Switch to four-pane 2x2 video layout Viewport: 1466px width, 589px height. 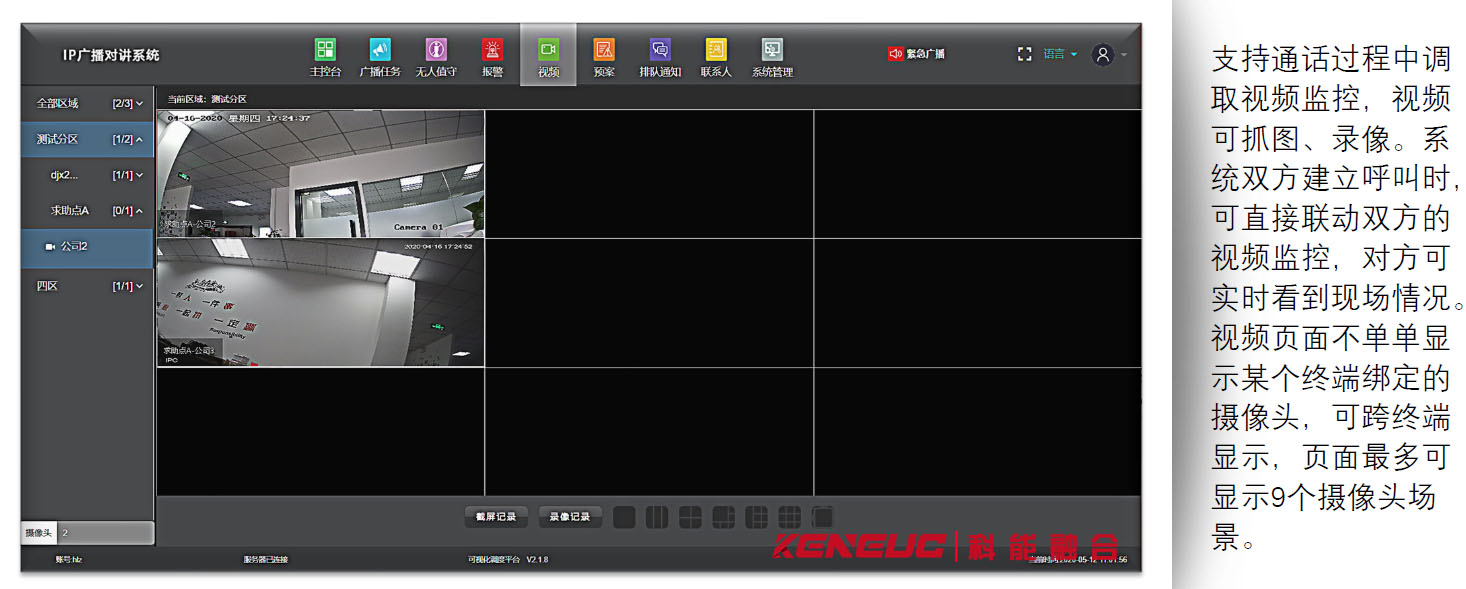(x=690, y=517)
